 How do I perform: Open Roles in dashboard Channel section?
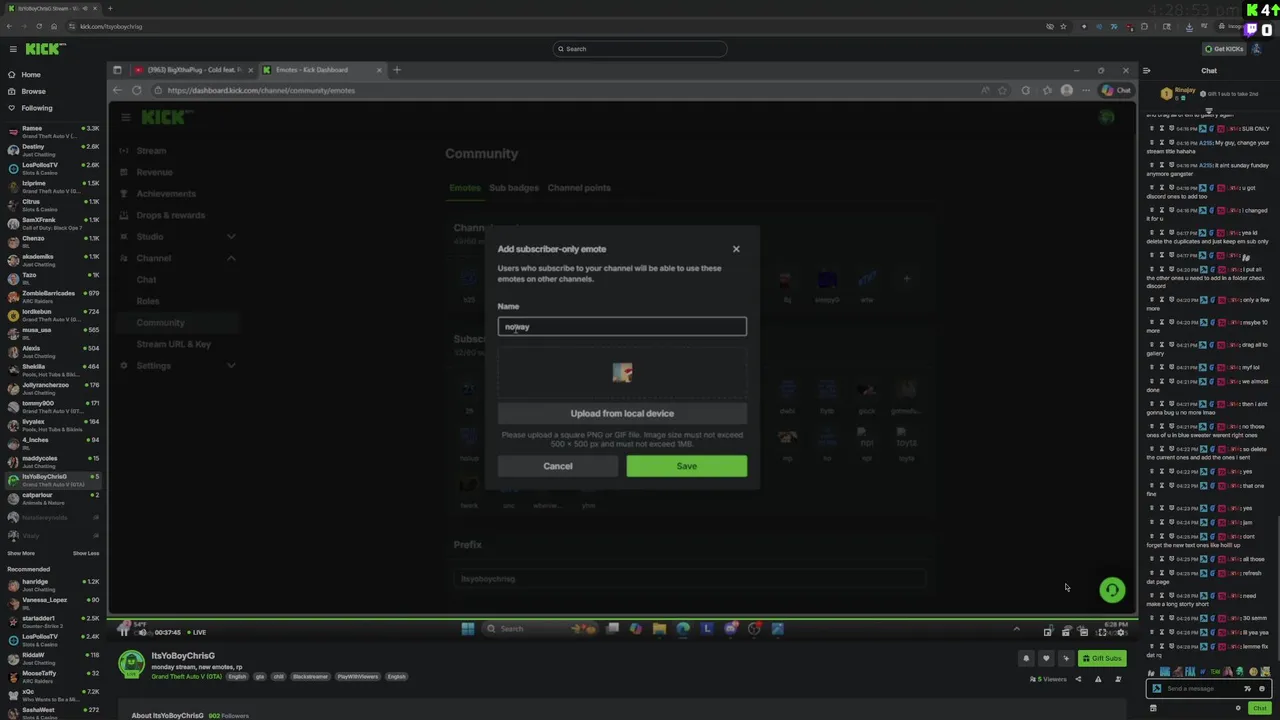click(x=148, y=301)
